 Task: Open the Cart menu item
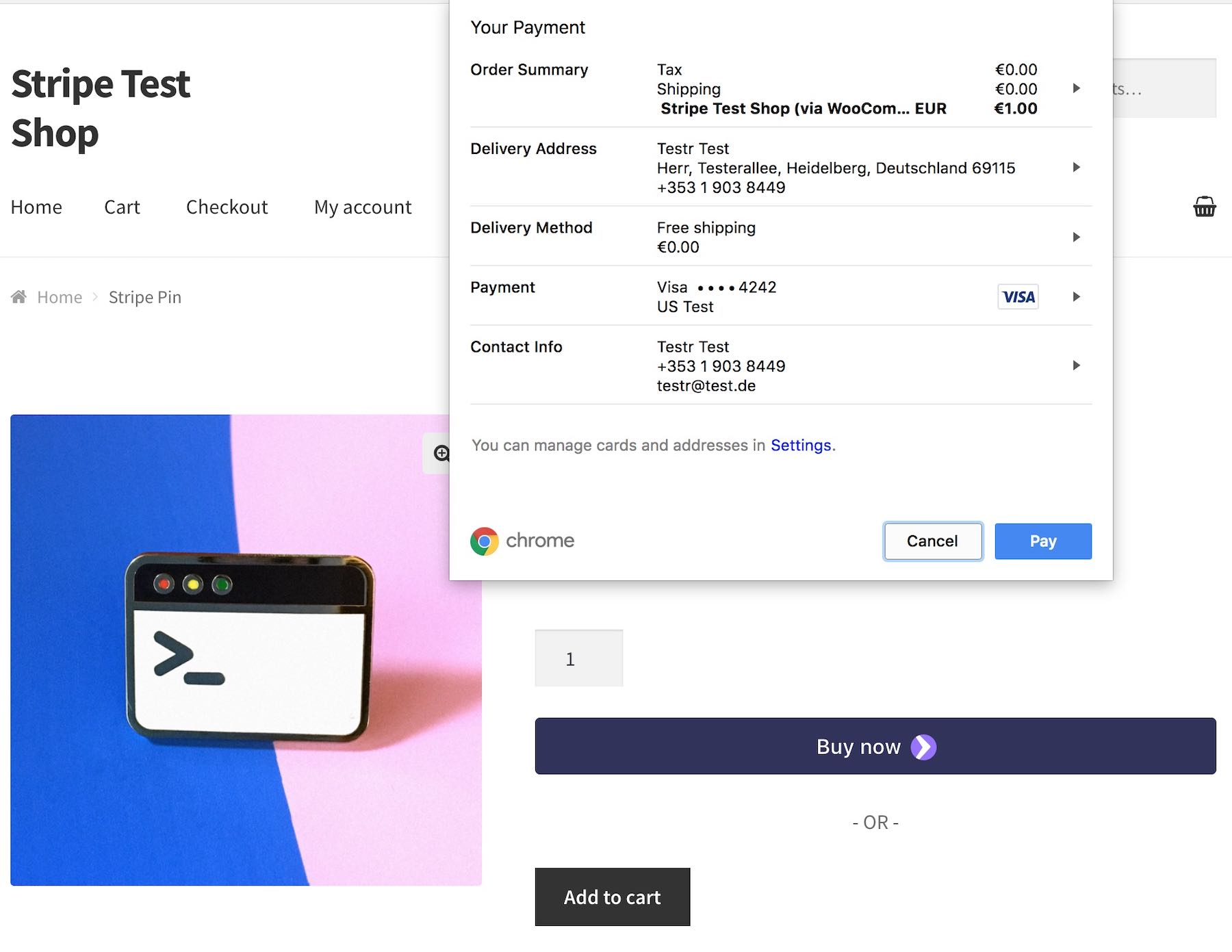coord(122,207)
